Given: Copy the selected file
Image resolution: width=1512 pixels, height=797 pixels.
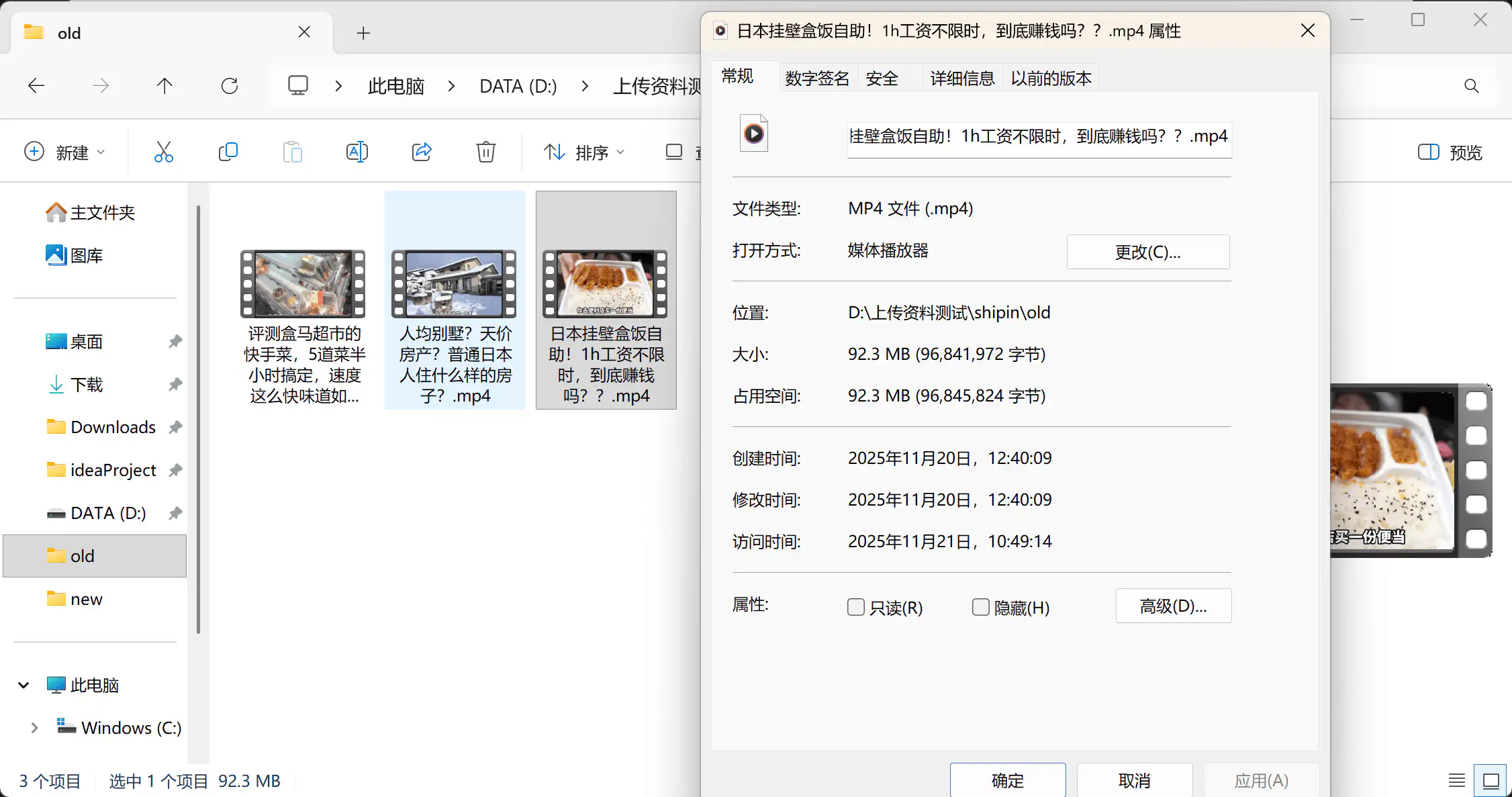Looking at the screenshot, I should [228, 152].
